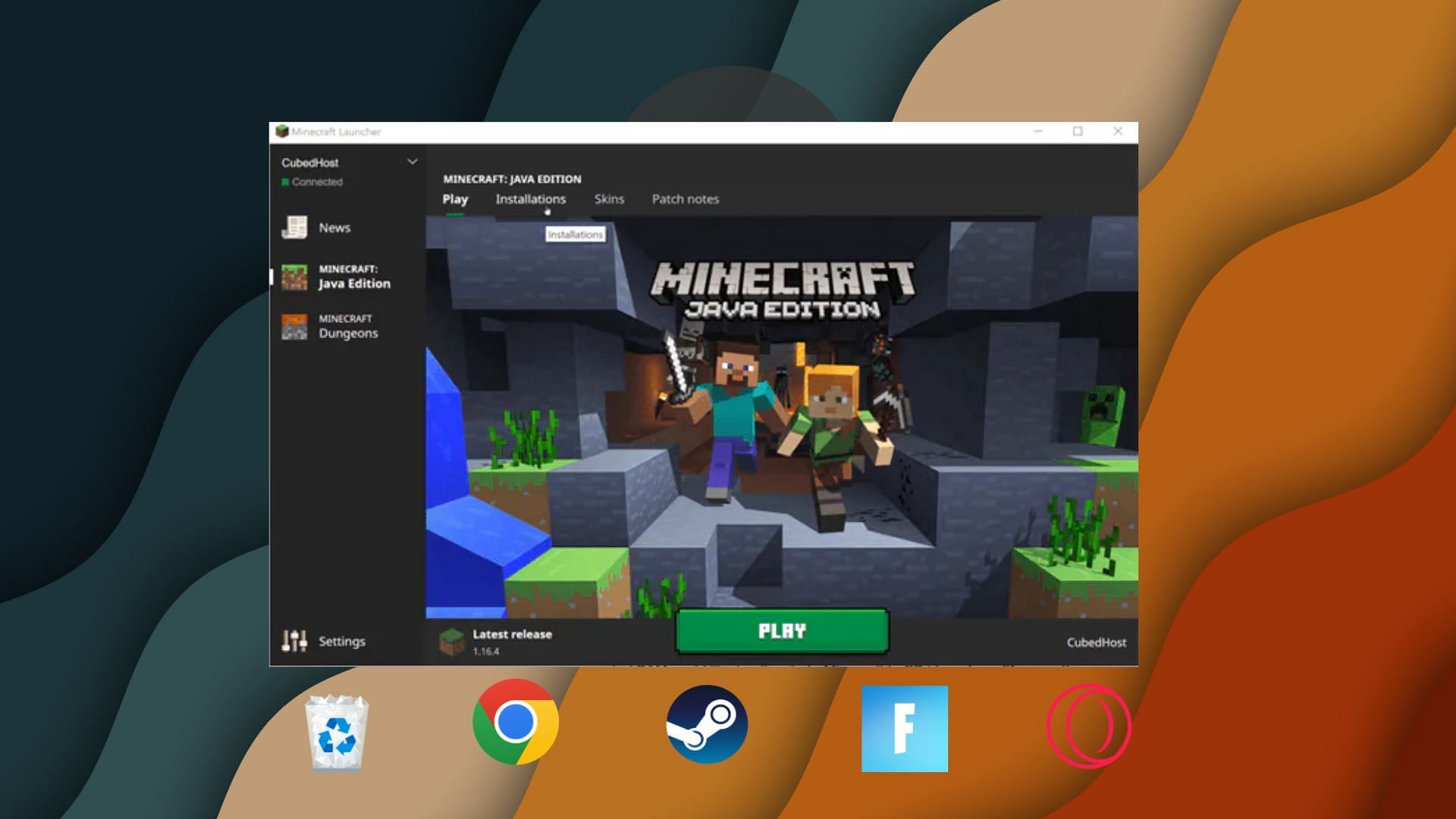Switch to the Play tab
This screenshot has height=819, width=1456.
pos(455,199)
